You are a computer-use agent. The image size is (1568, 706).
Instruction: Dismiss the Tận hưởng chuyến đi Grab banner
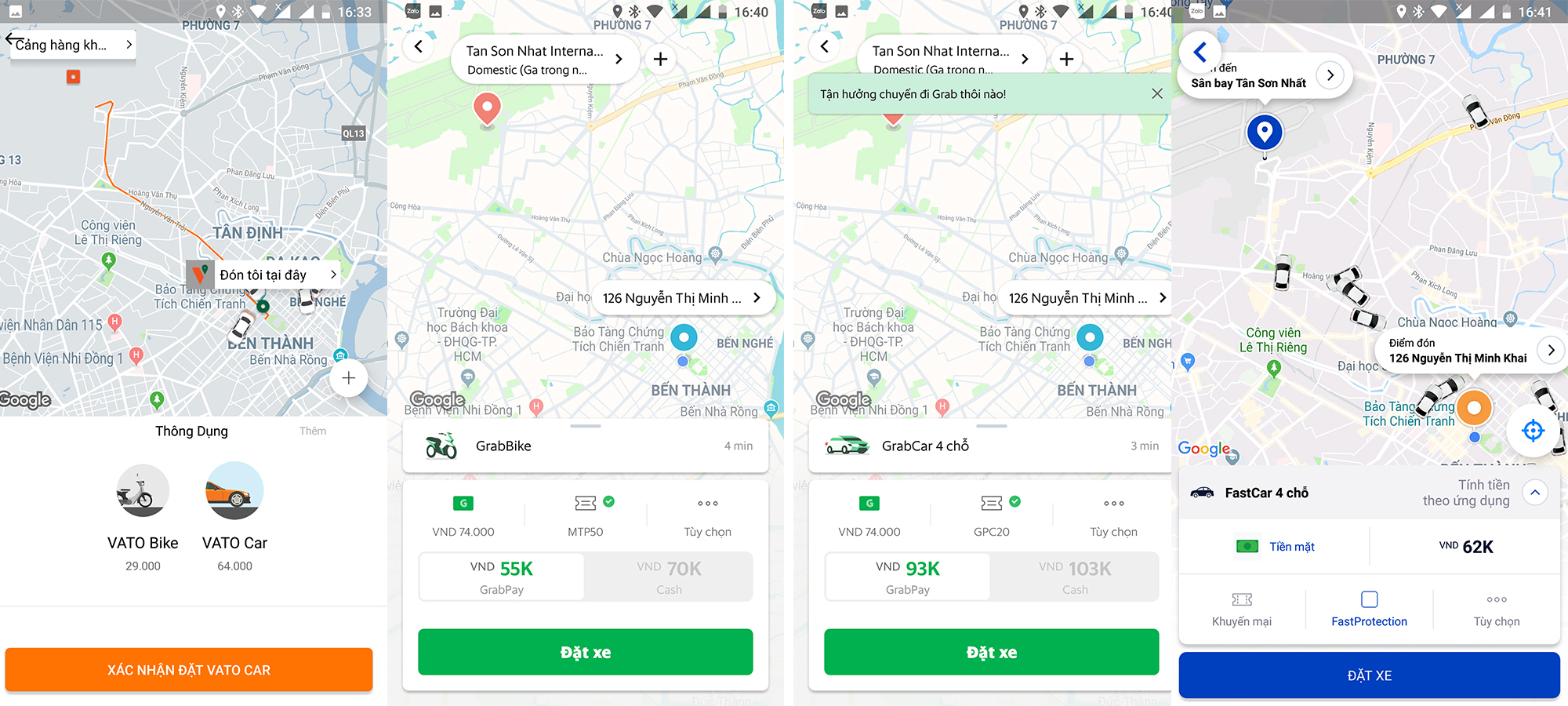[1157, 93]
